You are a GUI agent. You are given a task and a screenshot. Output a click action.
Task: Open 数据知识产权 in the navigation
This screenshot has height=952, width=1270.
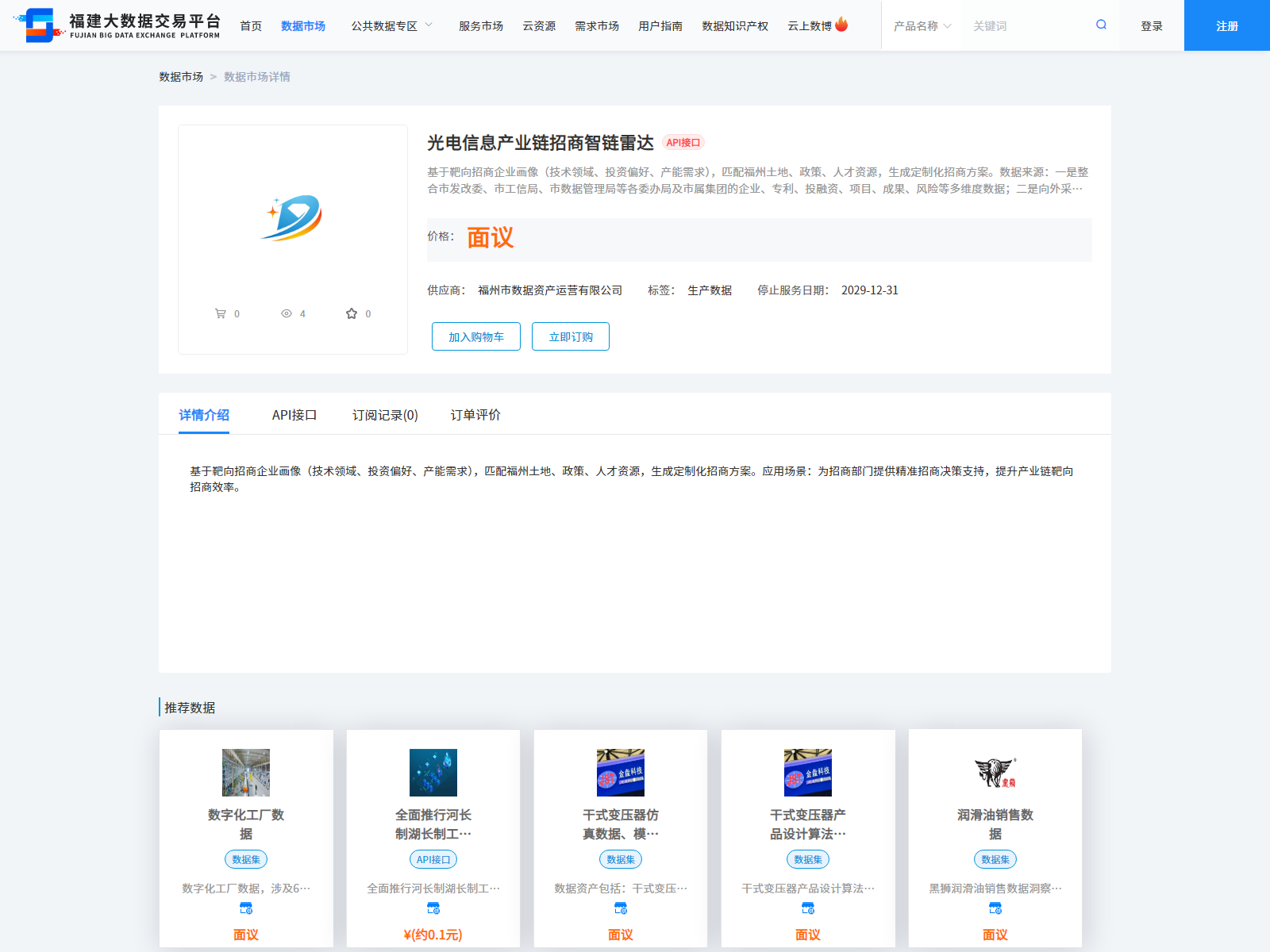[735, 25]
